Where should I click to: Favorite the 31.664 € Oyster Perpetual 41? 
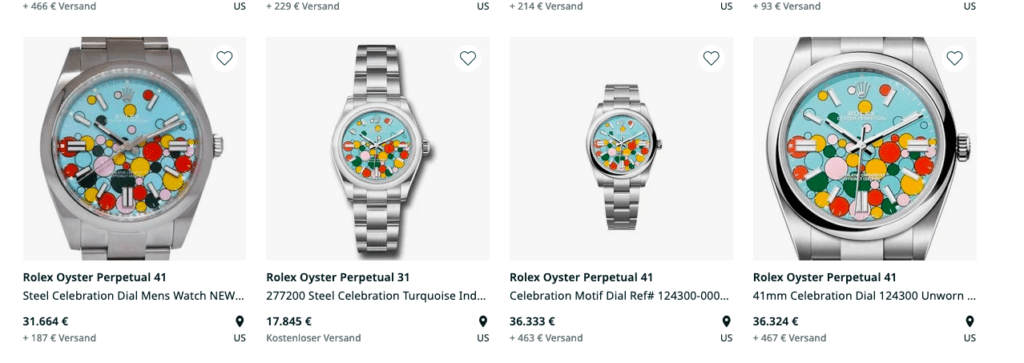click(224, 59)
